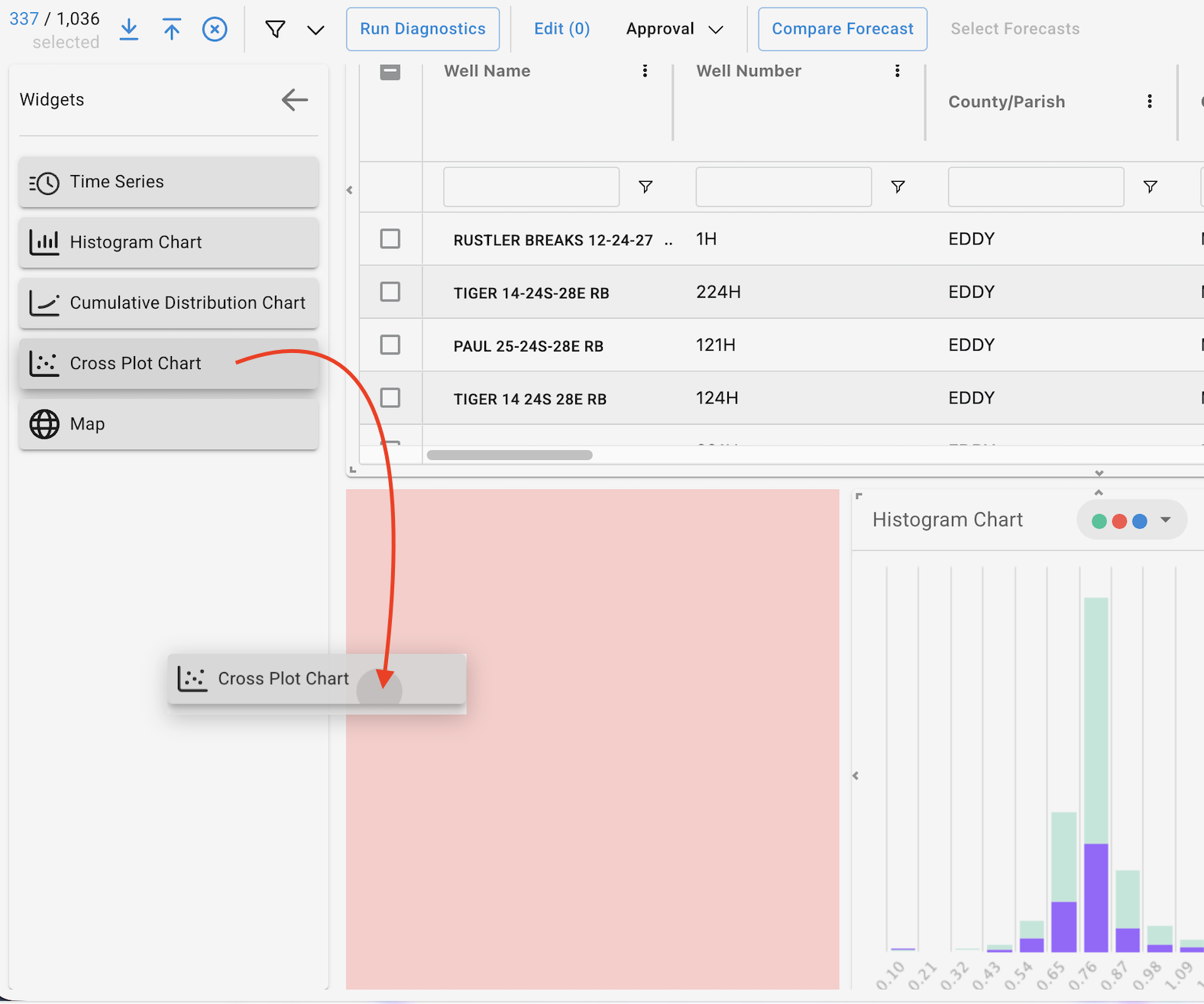The height and width of the screenshot is (1004, 1204).
Task: Select the TIGER 14-24S-28E RB checkbox
Action: pos(390,292)
